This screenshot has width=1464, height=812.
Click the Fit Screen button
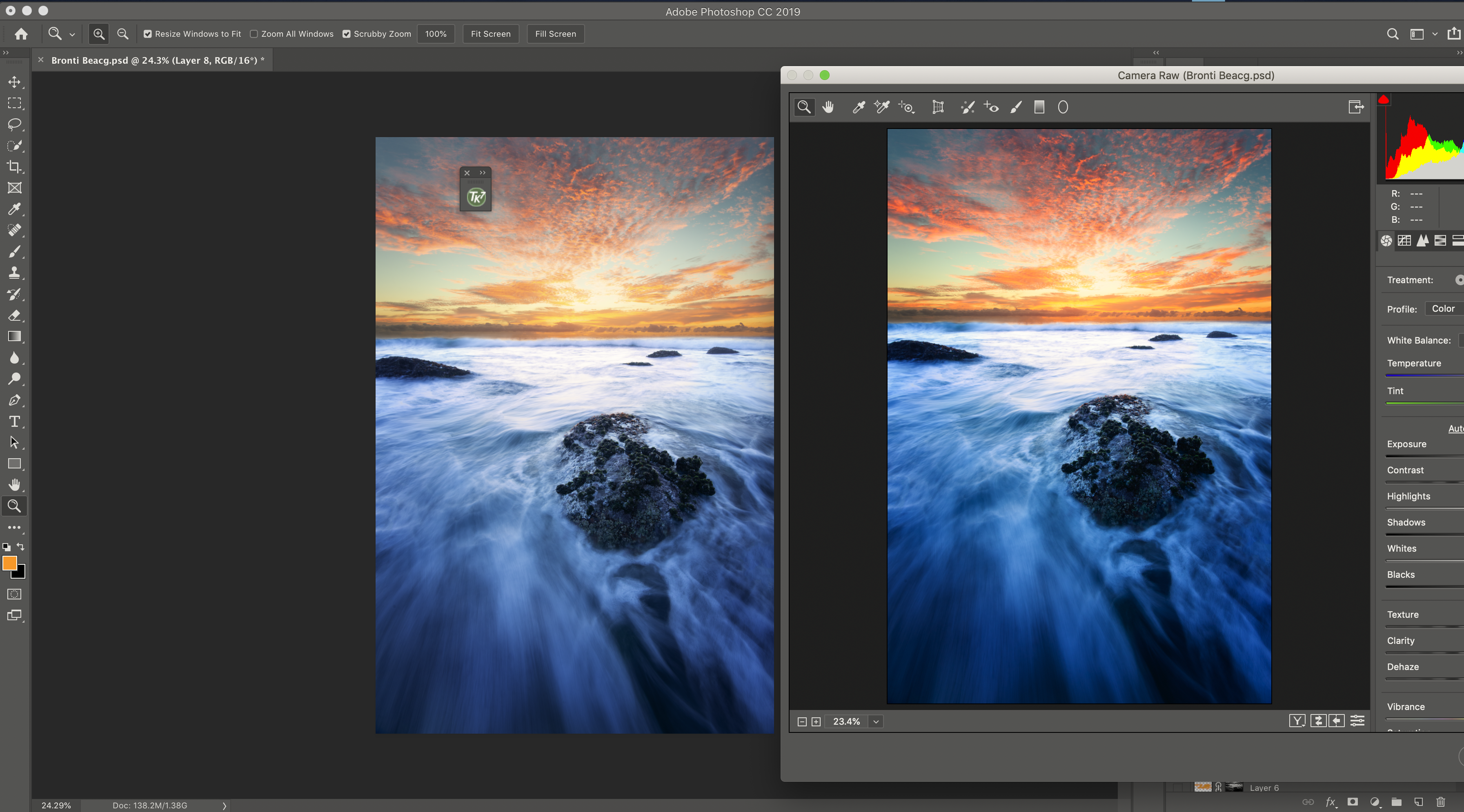pyautogui.click(x=490, y=34)
